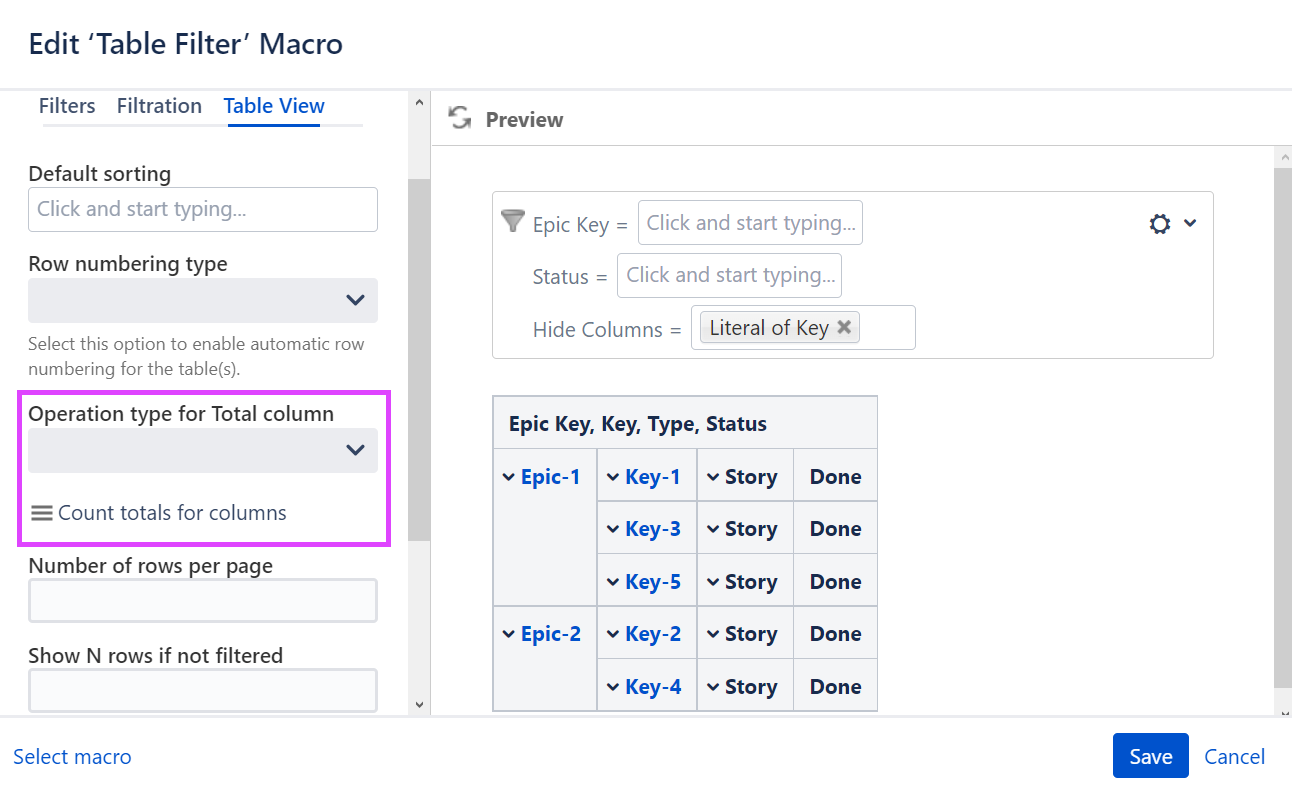Save the Table Filter macro
1292x789 pixels.
coord(1150,756)
